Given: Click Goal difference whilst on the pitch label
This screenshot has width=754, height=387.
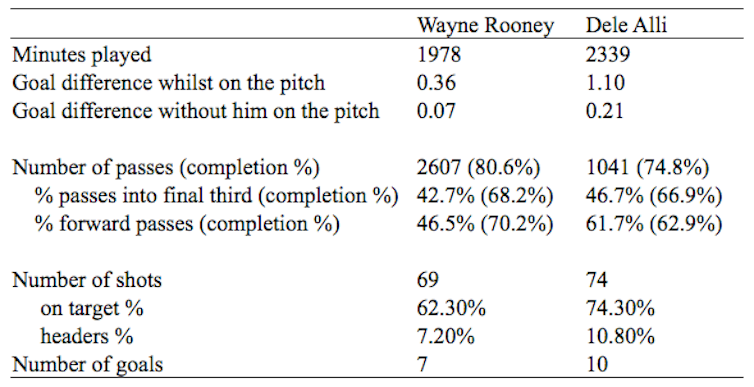Looking at the screenshot, I should click(x=169, y=83).
